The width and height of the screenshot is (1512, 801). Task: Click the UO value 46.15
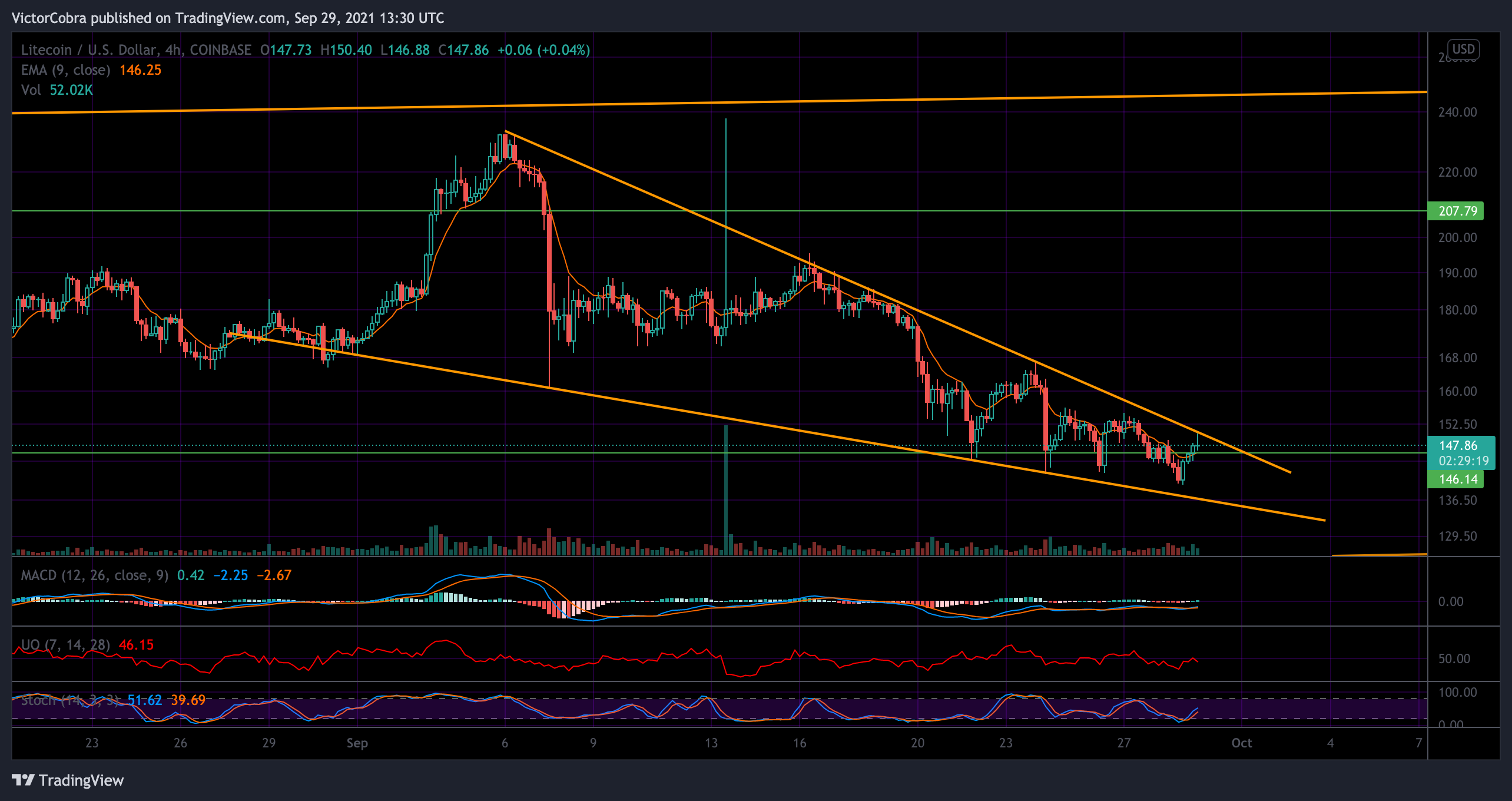coord(136,645)
